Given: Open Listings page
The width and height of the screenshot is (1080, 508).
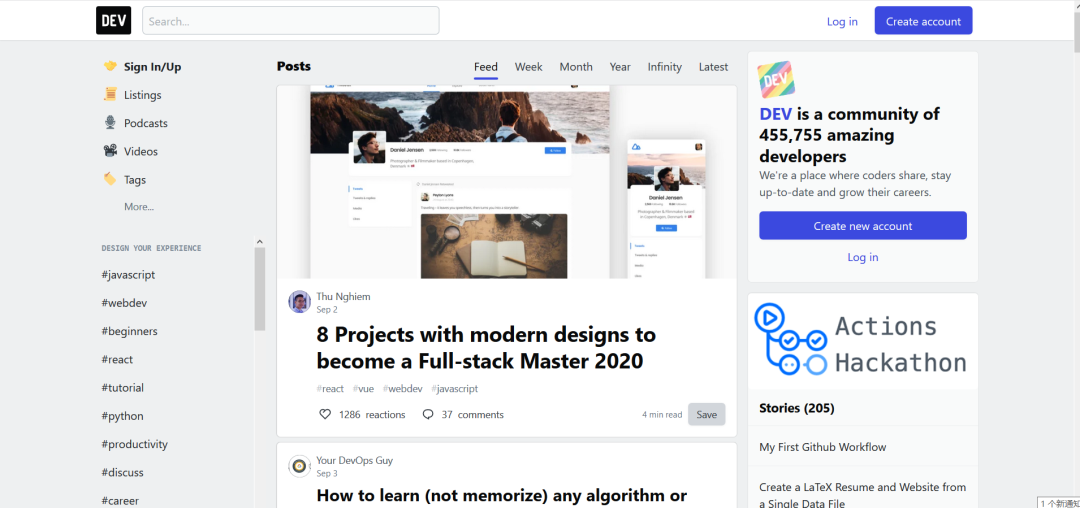Looking at the screenshot, I should click(143, 95).
